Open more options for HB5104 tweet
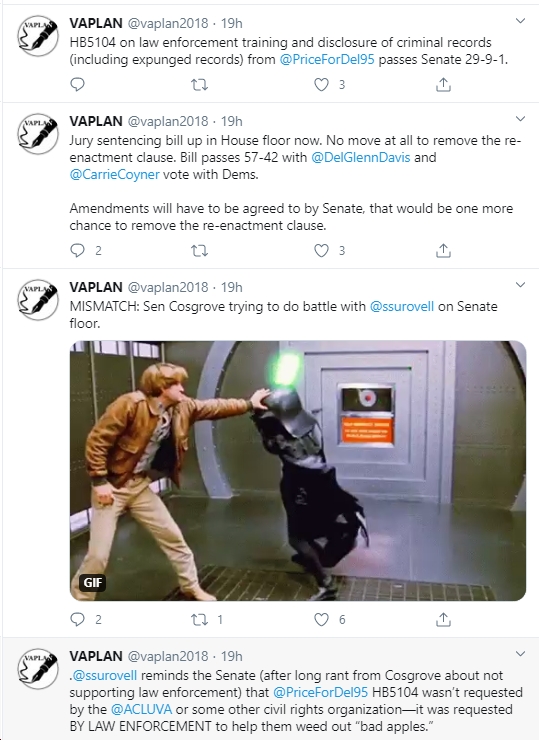539x740 pixels. [520, 21]
